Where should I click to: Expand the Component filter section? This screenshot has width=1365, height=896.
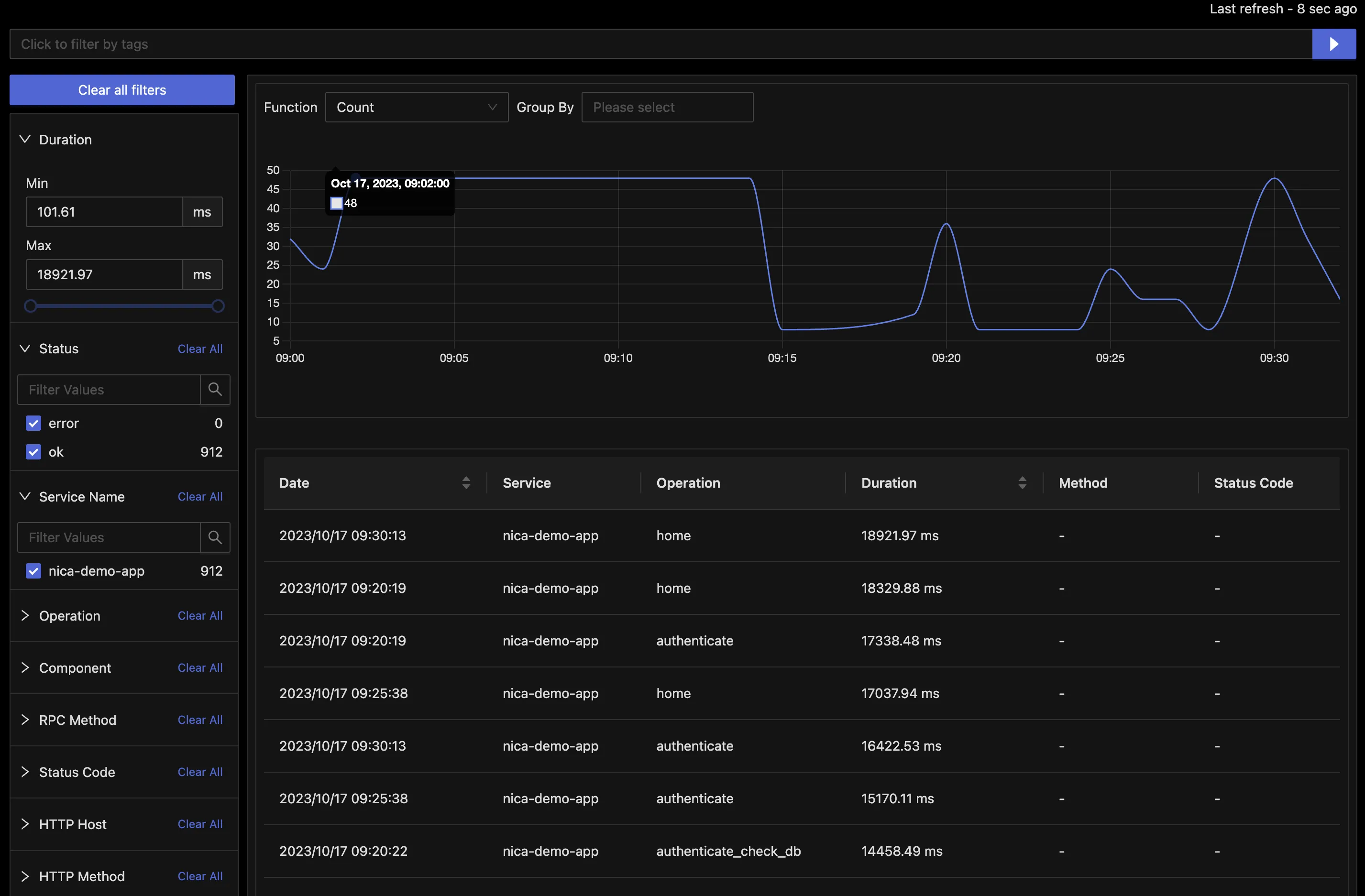pyautogui.click(x=25, y=668)
